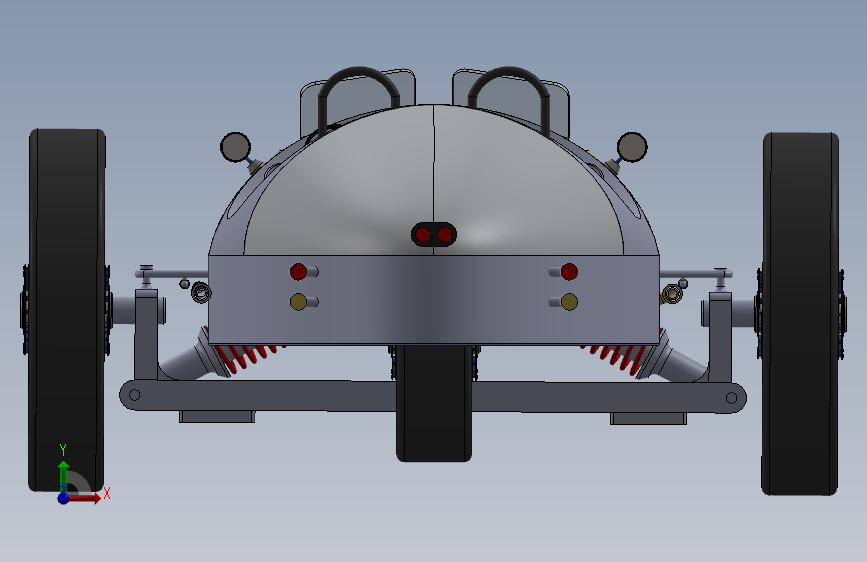Select the center rear wheel under the body
This screenshot has height=562, width=867.
point(434,403)
